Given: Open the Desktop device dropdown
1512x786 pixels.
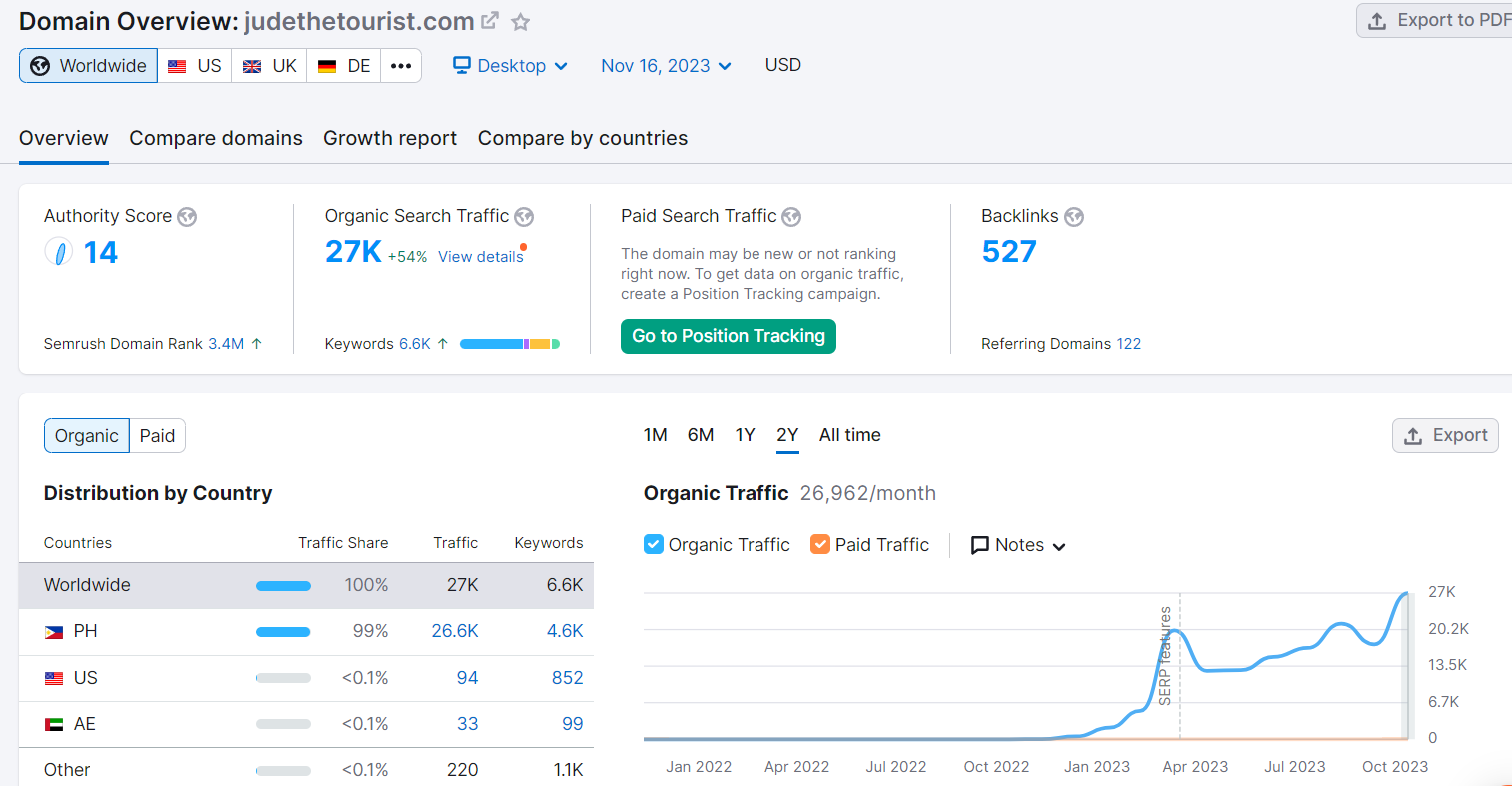Looking at the screenshot, I should [510, 66].
